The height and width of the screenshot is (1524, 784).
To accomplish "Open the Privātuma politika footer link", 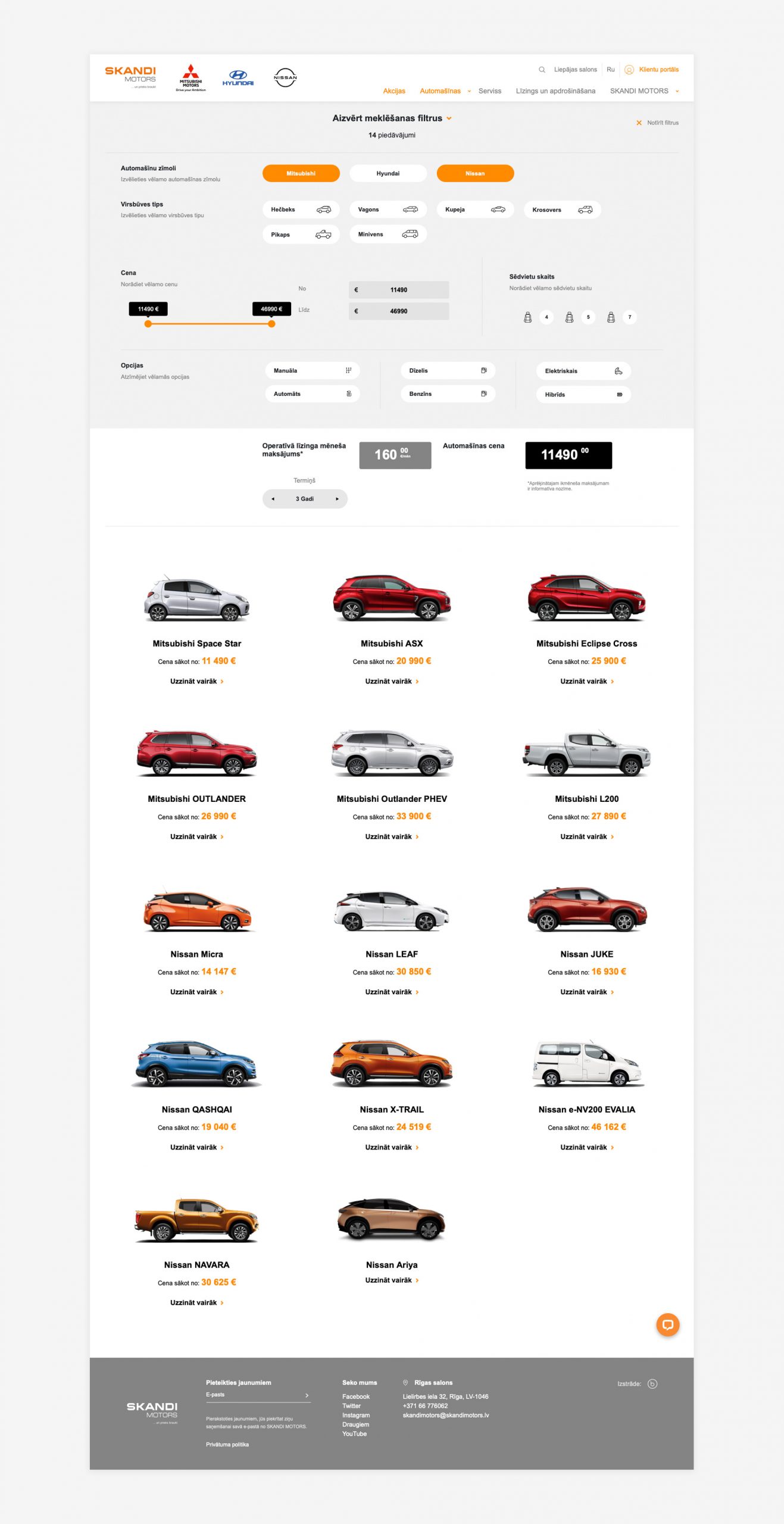I will pos(227,1444).
